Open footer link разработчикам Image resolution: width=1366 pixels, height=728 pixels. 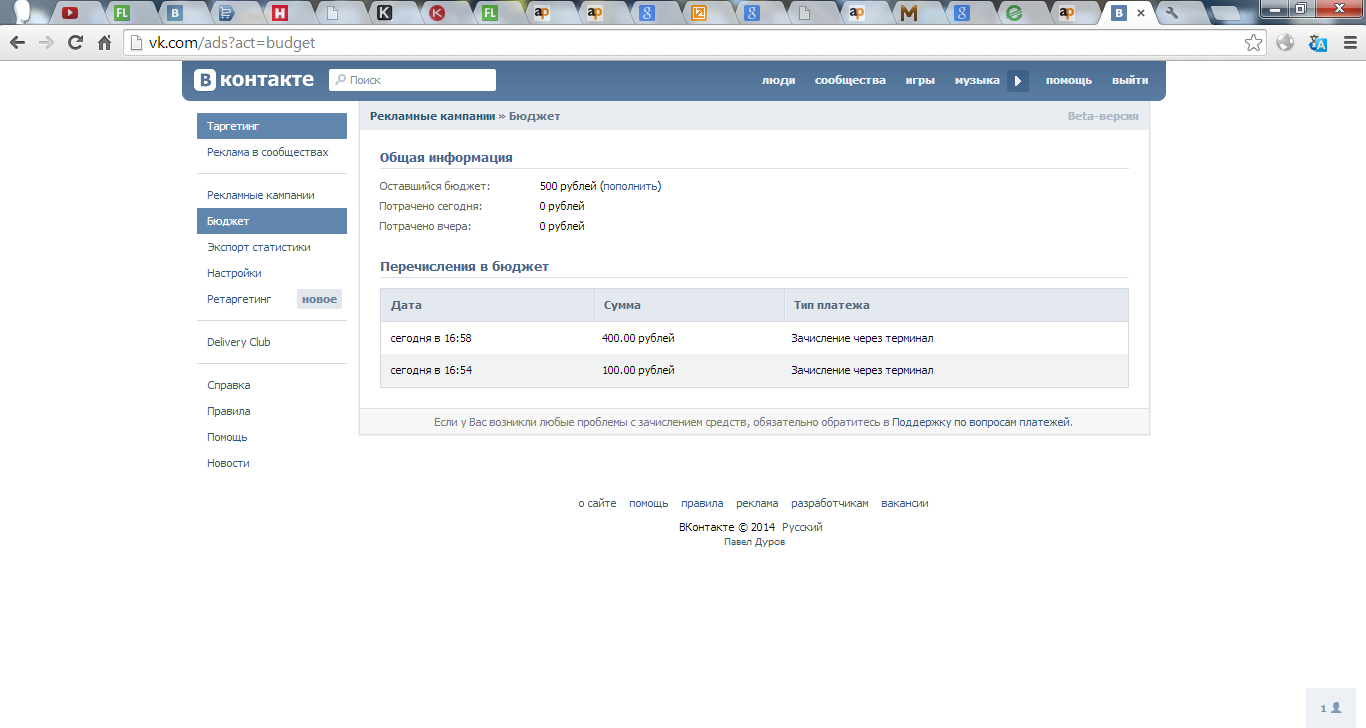click(830, 503)
